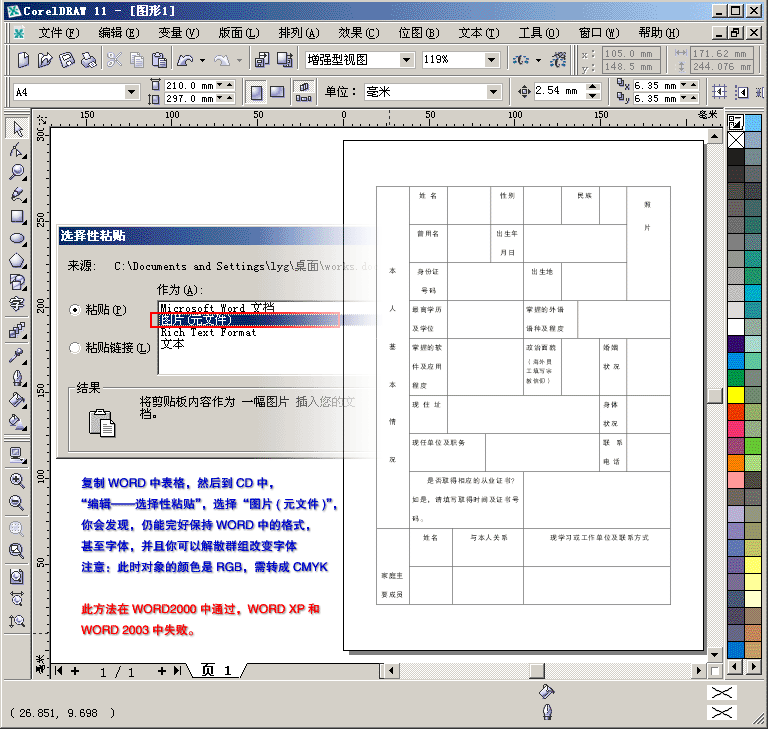
Task: Select the 粘贴链接(L) radio button
Action: coord(74,348)
